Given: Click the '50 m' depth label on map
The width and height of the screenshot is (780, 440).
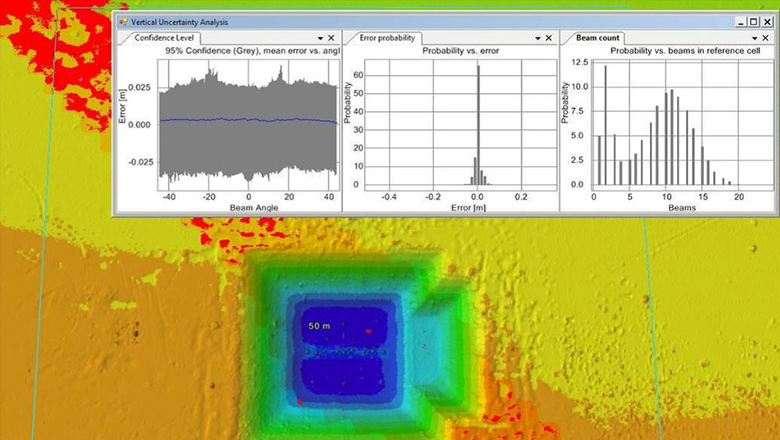Looking at the screenshot, I should click(319, 326).
